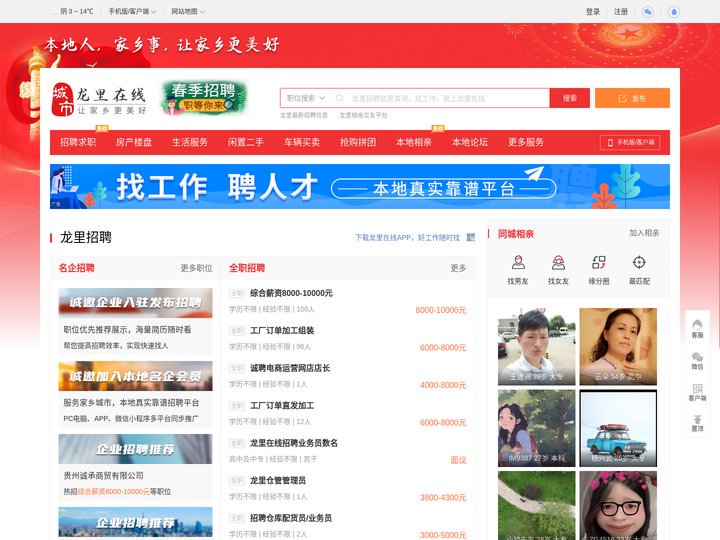Click 诚邀企业入驻发布招聘 banner image
720x540 pixels.
(135, 303)
